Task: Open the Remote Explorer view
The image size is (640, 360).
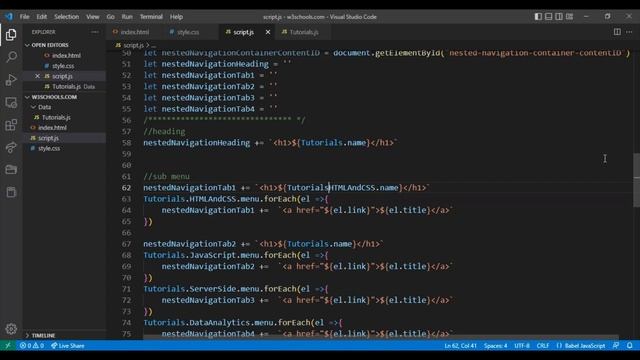Action: pyautogui.click(x=11, y=102)
